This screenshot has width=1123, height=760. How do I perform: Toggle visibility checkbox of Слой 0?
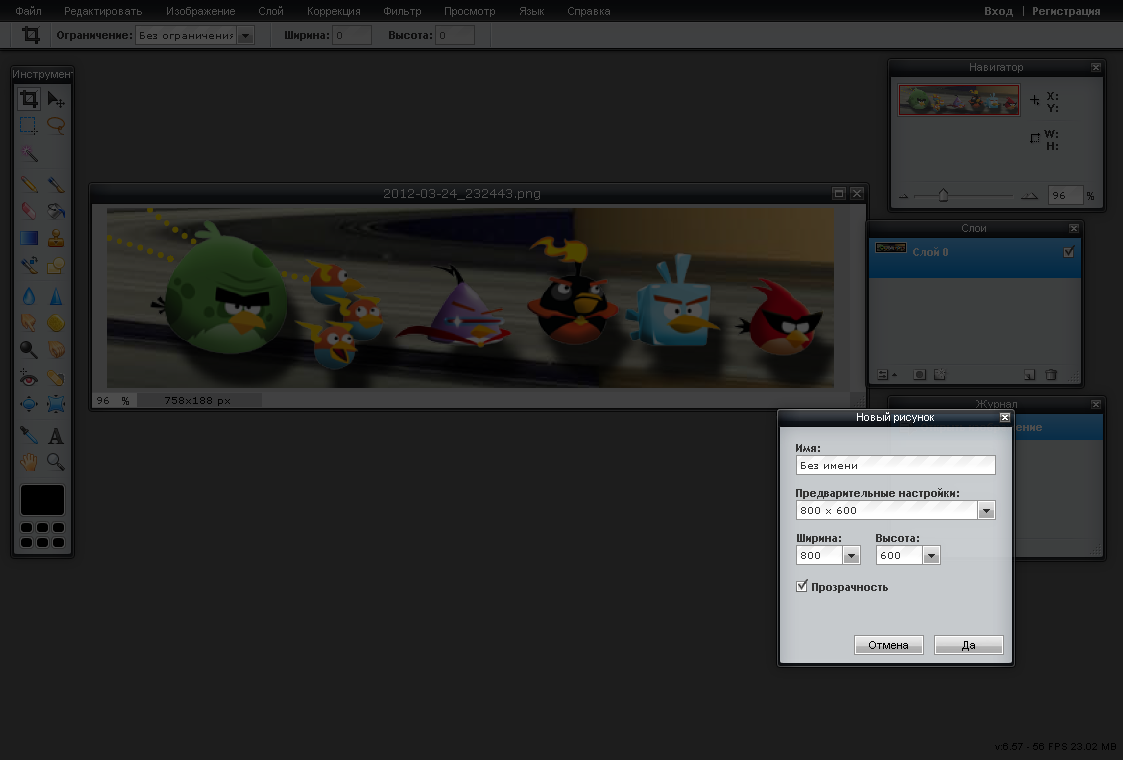pyautogui.click(x=1069, y=251)
